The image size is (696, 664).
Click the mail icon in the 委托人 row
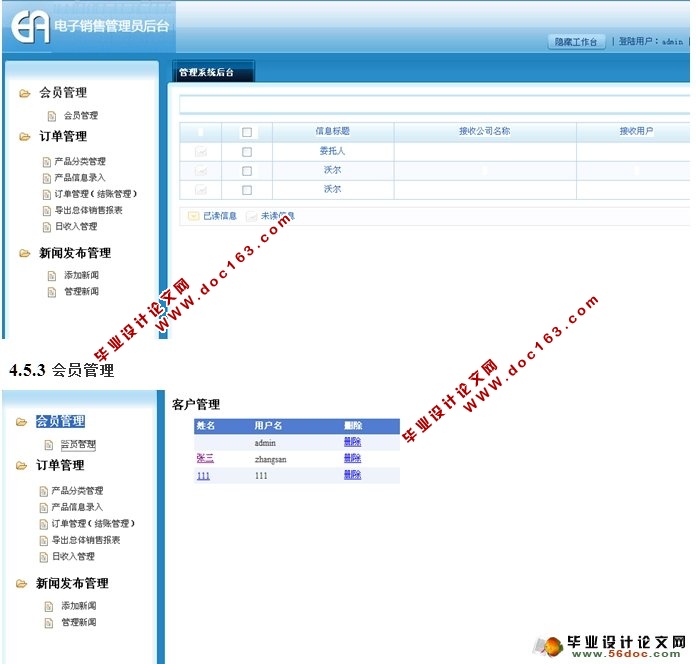point(201,152)
